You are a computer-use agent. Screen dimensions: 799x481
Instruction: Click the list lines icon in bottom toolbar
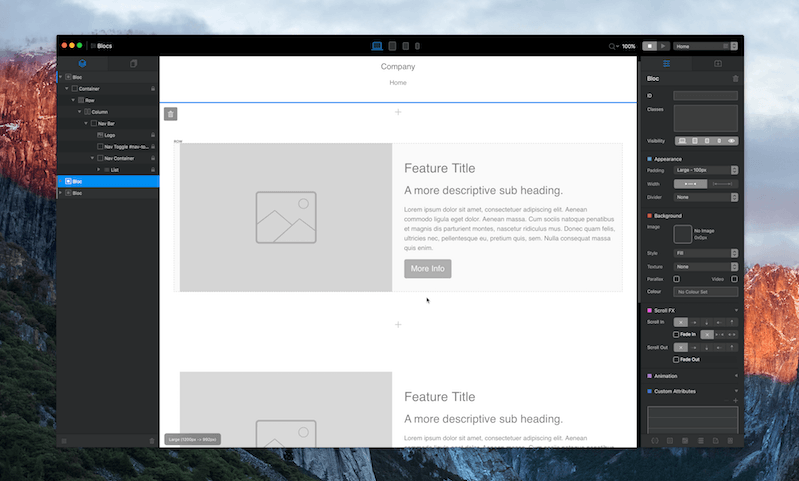point(701,441)
